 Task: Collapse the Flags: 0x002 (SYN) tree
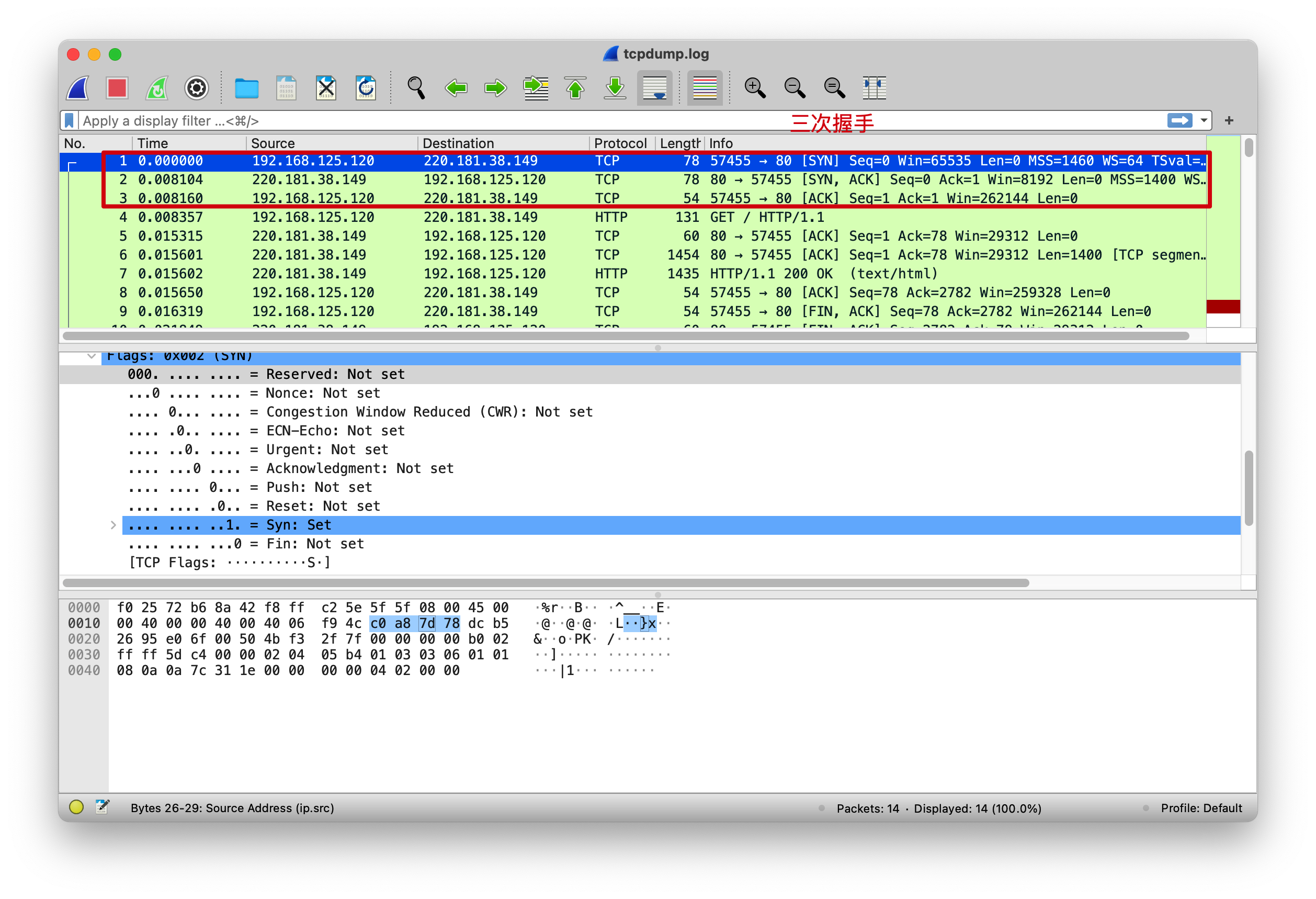(91, 356)
